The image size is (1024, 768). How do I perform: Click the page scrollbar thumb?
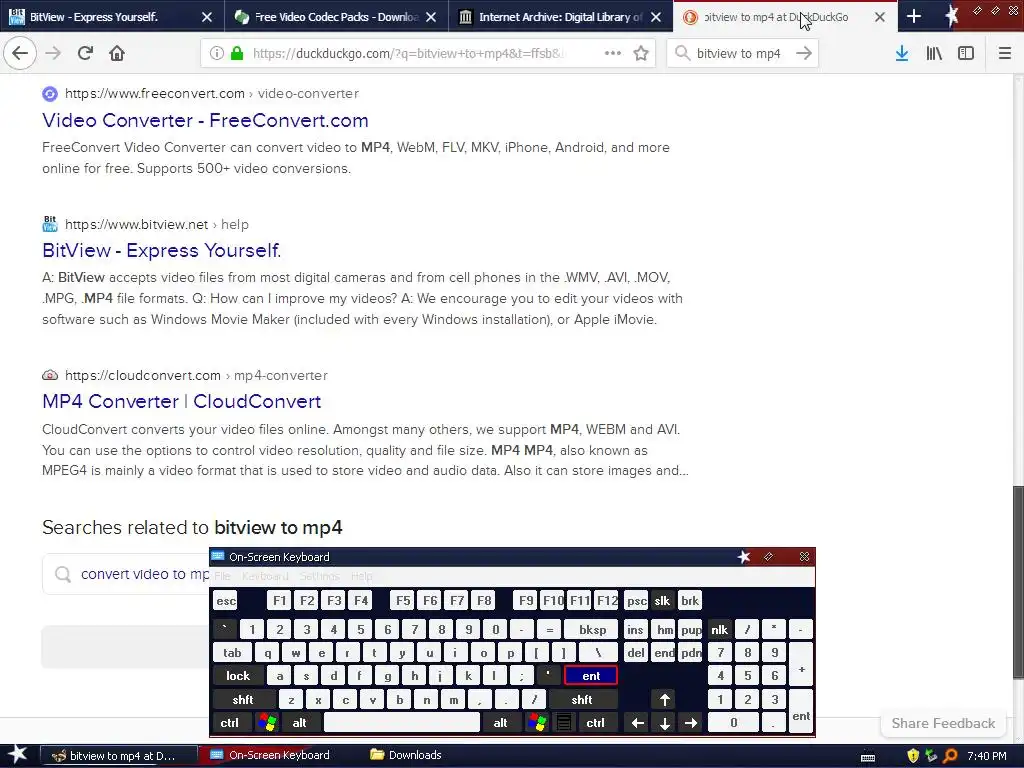[x=1018, y=583]
